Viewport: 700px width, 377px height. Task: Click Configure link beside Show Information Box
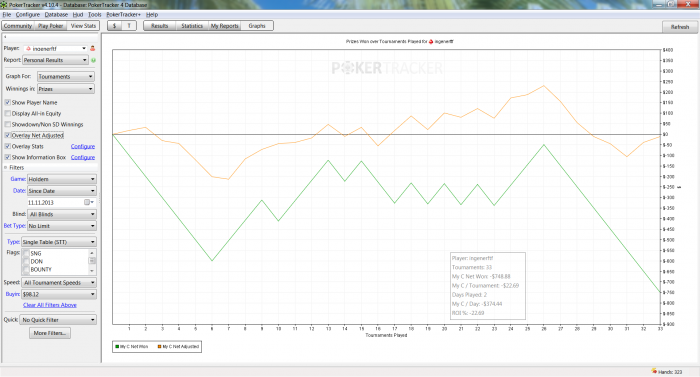tap(83, 157)
